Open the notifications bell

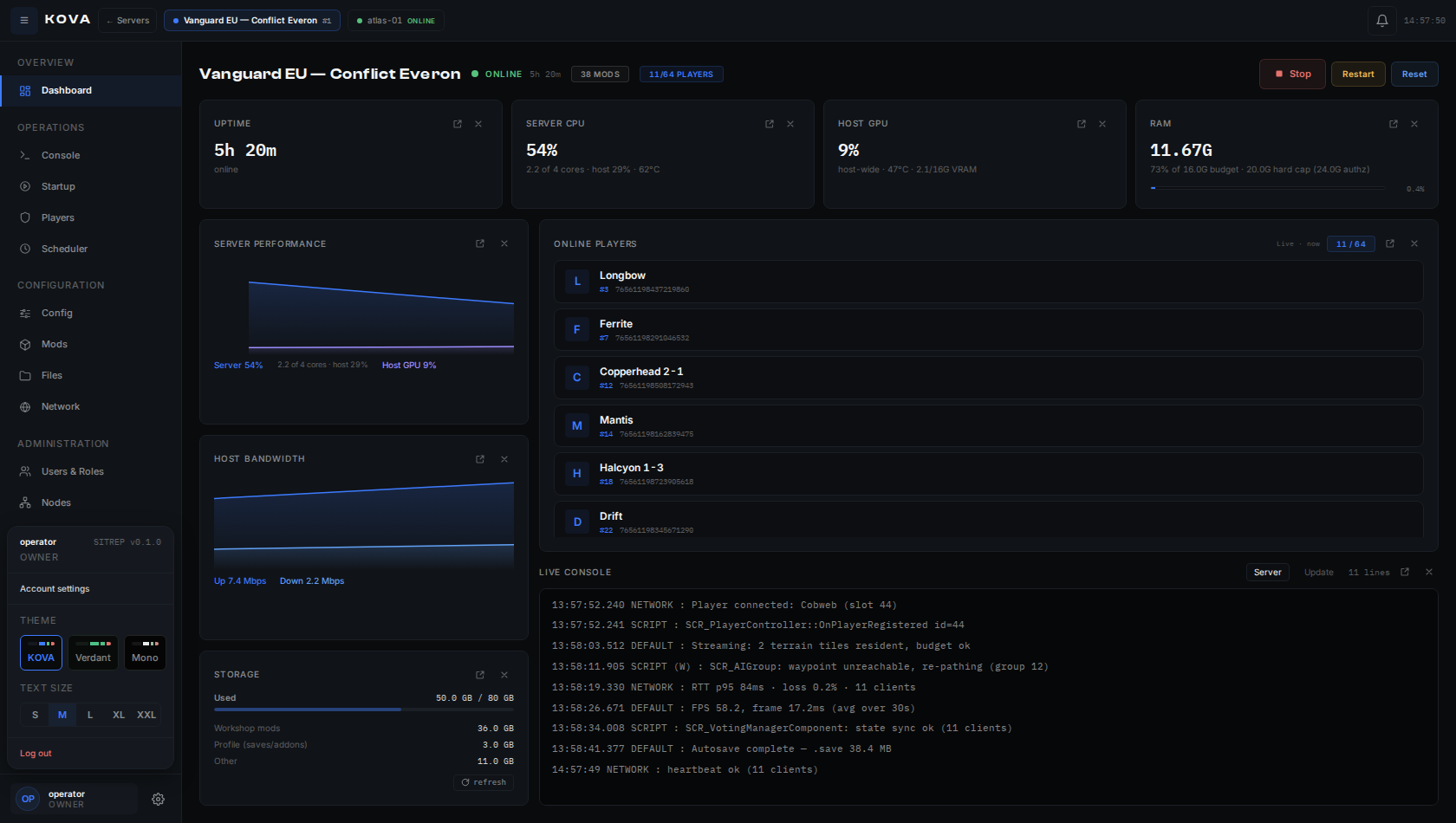click(1381, 21)
